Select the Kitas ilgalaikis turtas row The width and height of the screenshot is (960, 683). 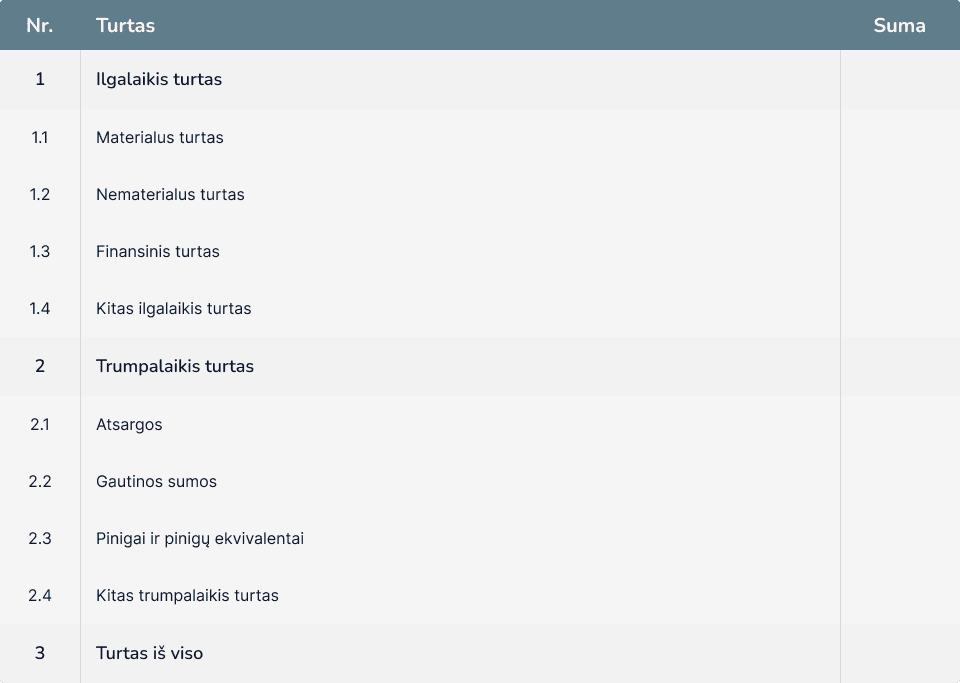tap(480, 308)
